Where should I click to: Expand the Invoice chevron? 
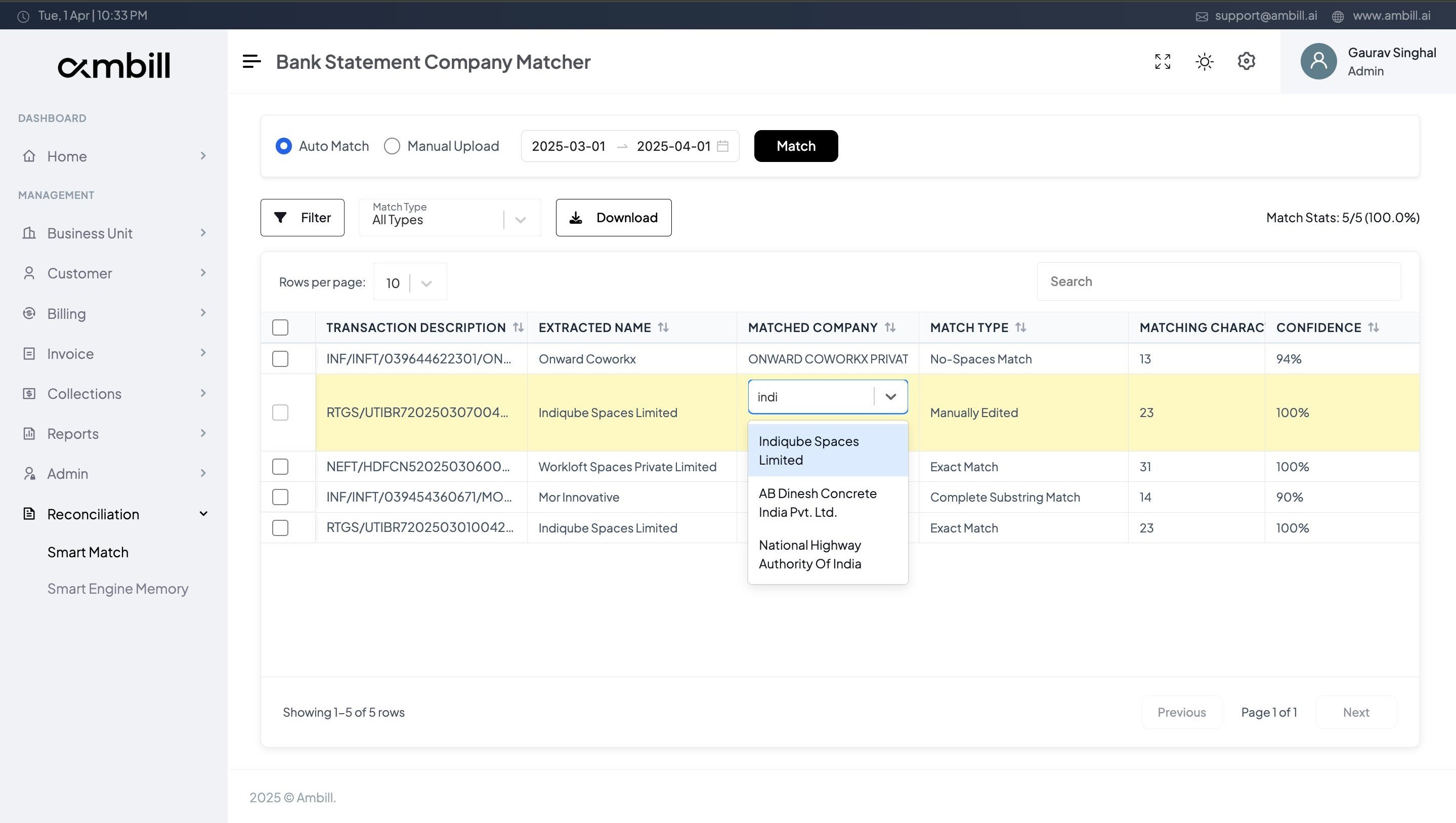[203, 353]
